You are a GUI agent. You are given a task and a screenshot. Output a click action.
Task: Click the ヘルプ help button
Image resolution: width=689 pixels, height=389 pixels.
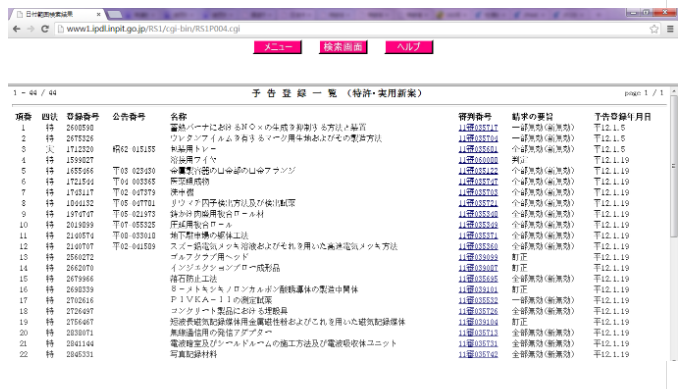tap(409, 47)
